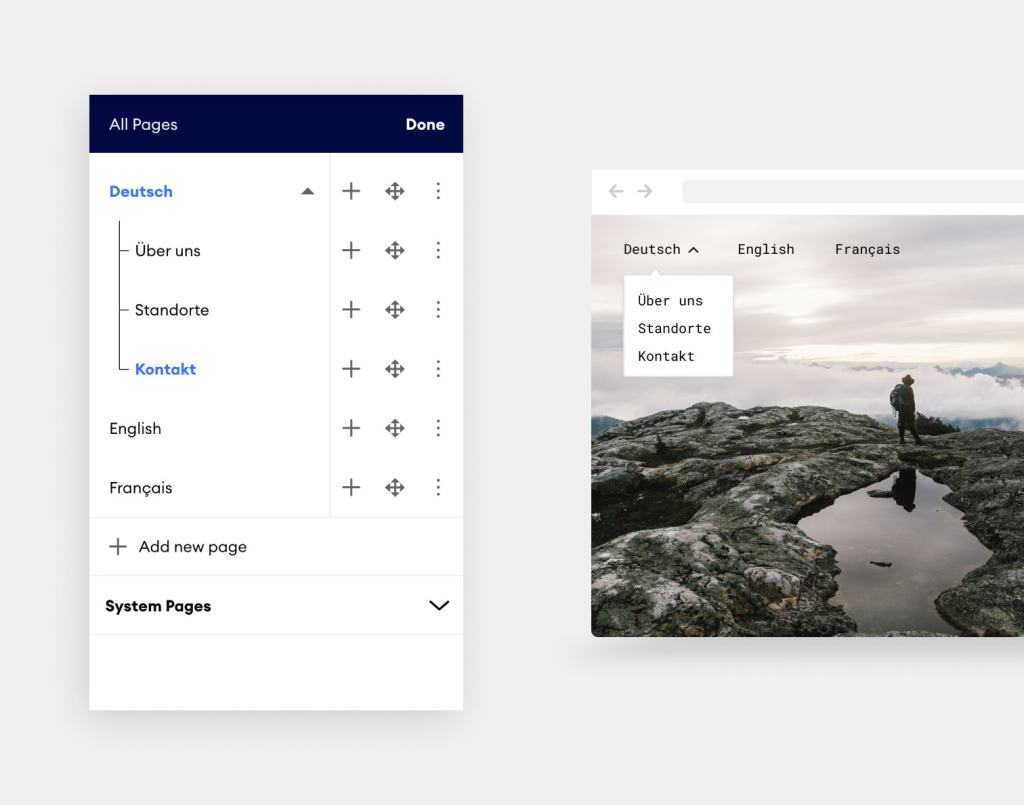The image size is (1024, 805).
Task: Collapse the Deutsch page tree arrow
Action: point(308,191)
